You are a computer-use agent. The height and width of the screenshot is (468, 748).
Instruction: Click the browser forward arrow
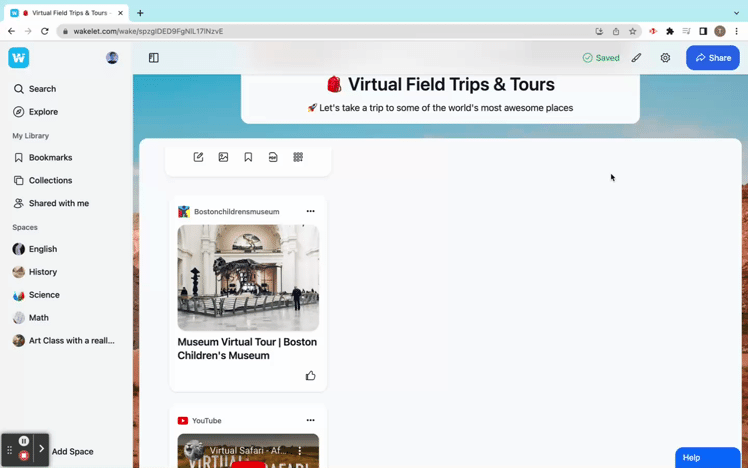28,31
